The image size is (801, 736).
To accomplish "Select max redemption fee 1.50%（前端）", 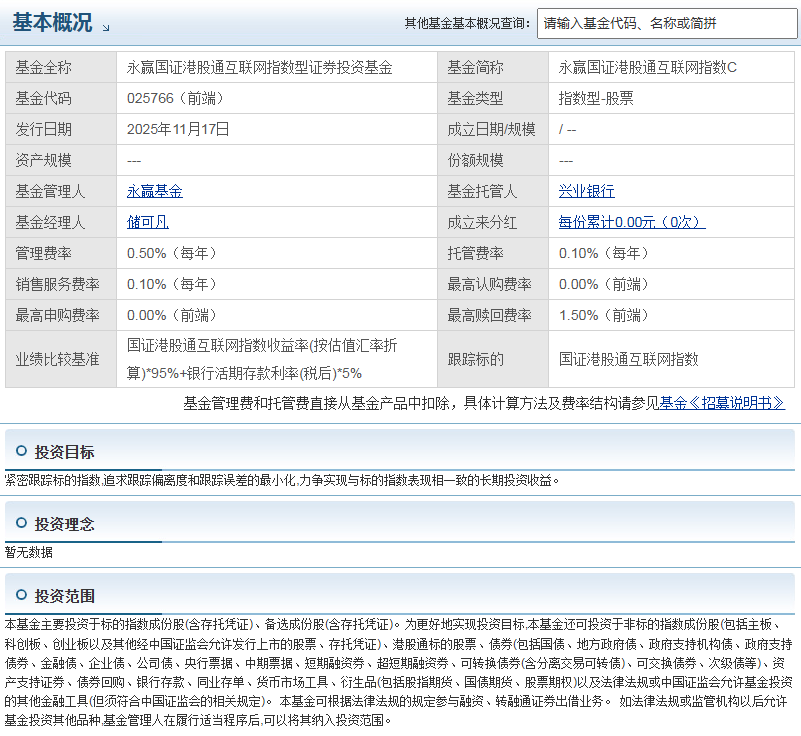I will click(604, 315).
